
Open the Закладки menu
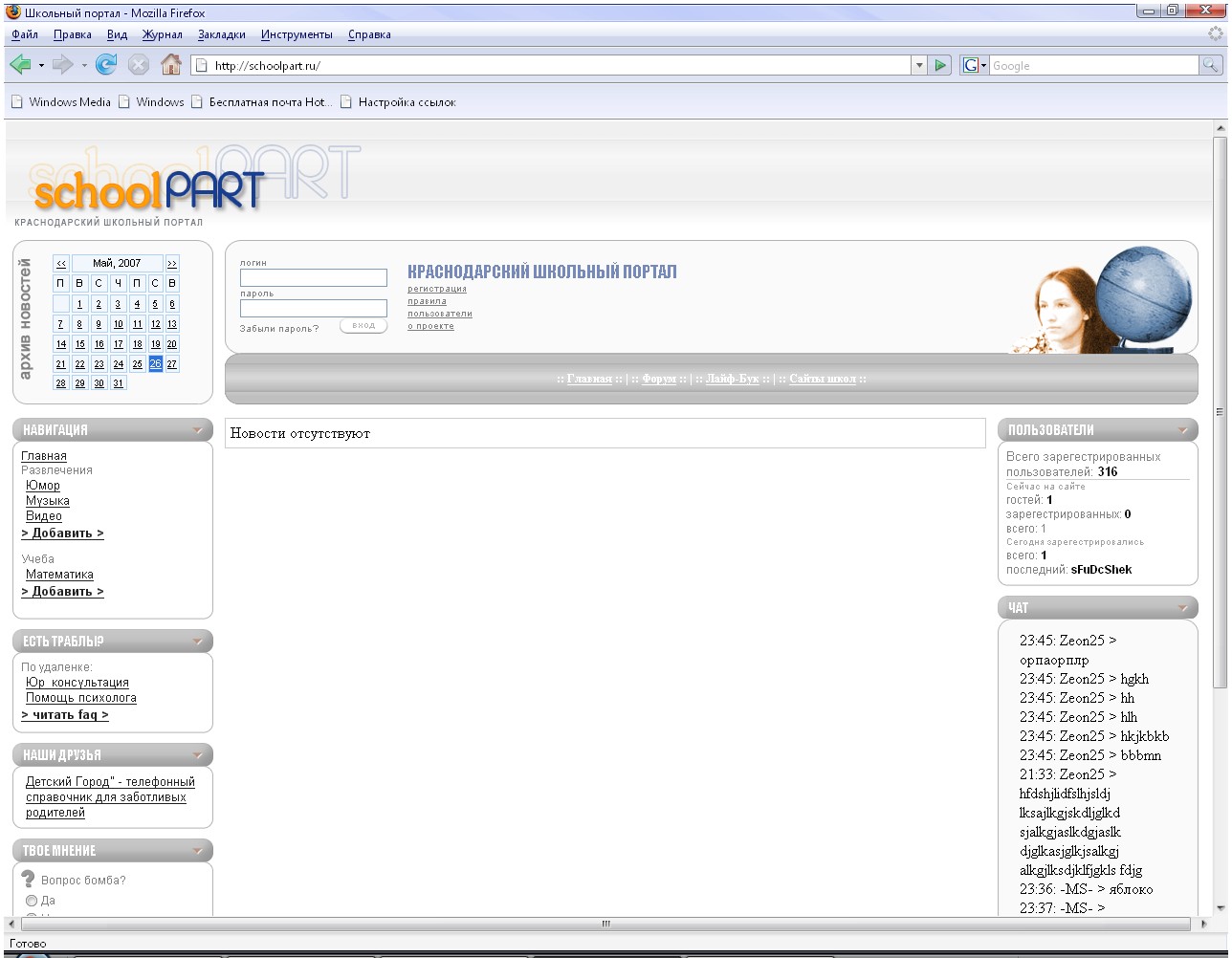[x=221, y=34]
